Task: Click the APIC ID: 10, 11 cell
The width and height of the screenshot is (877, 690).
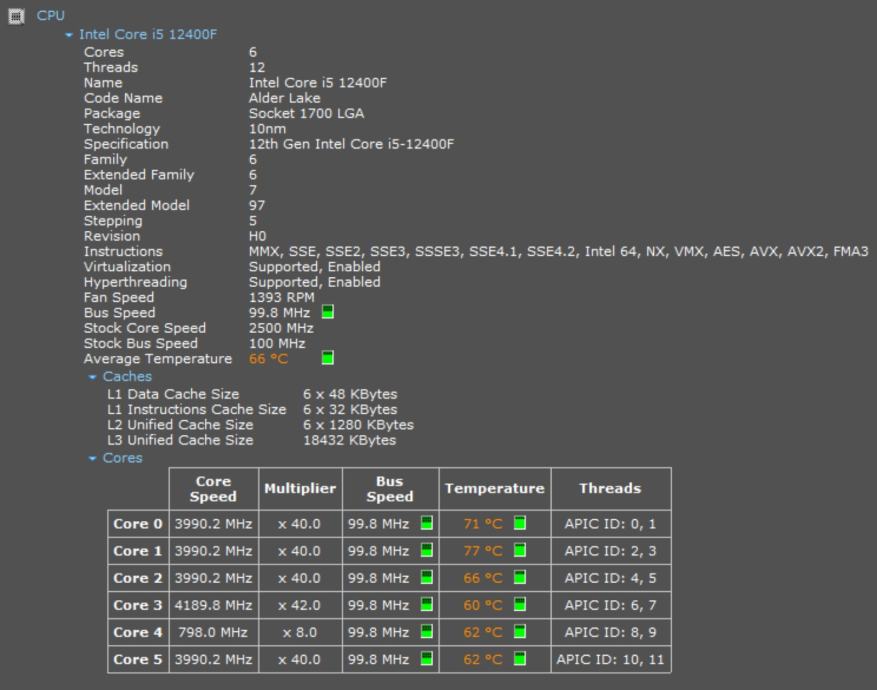Action: [611, 660]
